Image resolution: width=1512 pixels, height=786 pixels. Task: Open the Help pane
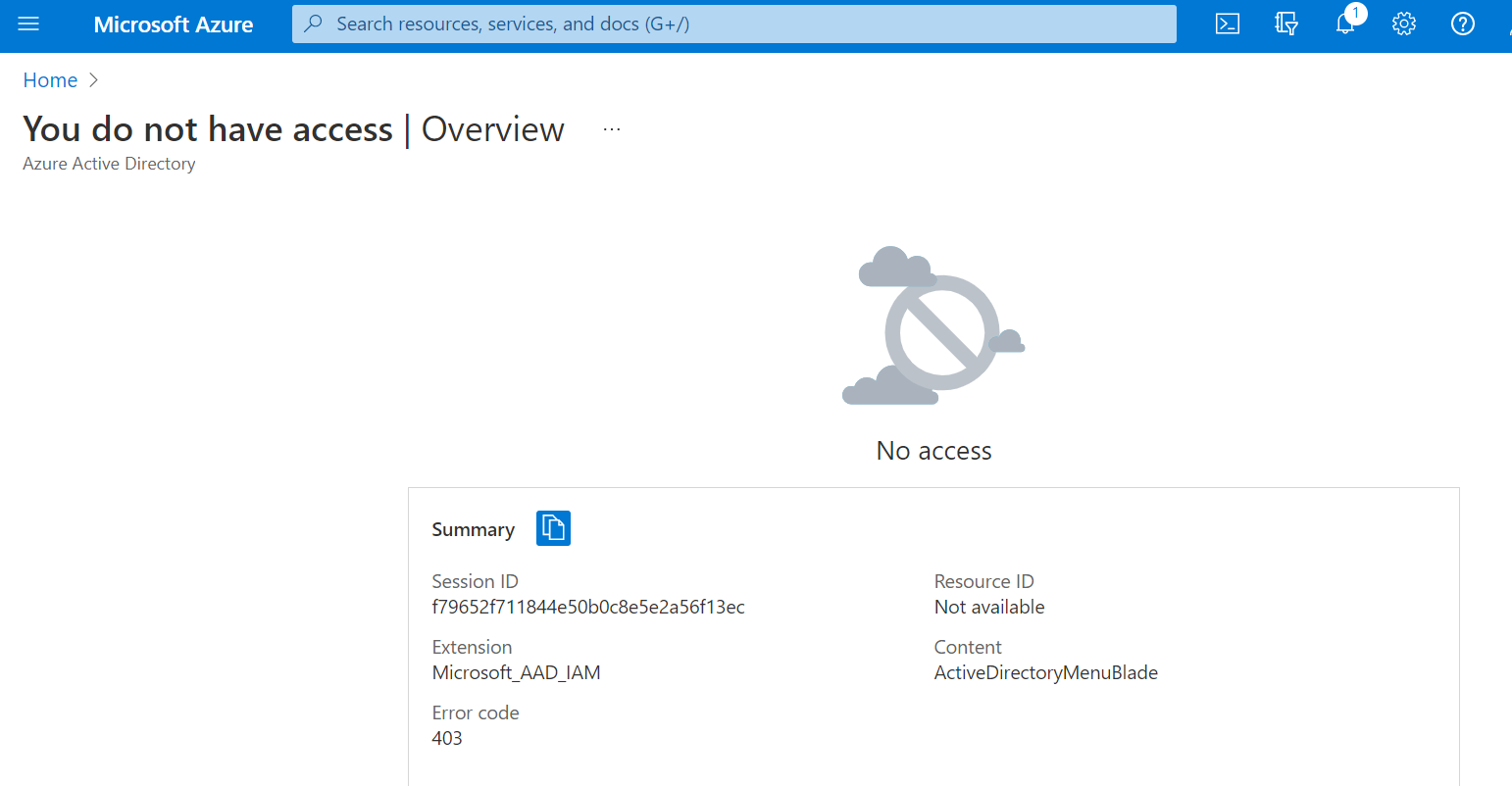point(1462,24)
